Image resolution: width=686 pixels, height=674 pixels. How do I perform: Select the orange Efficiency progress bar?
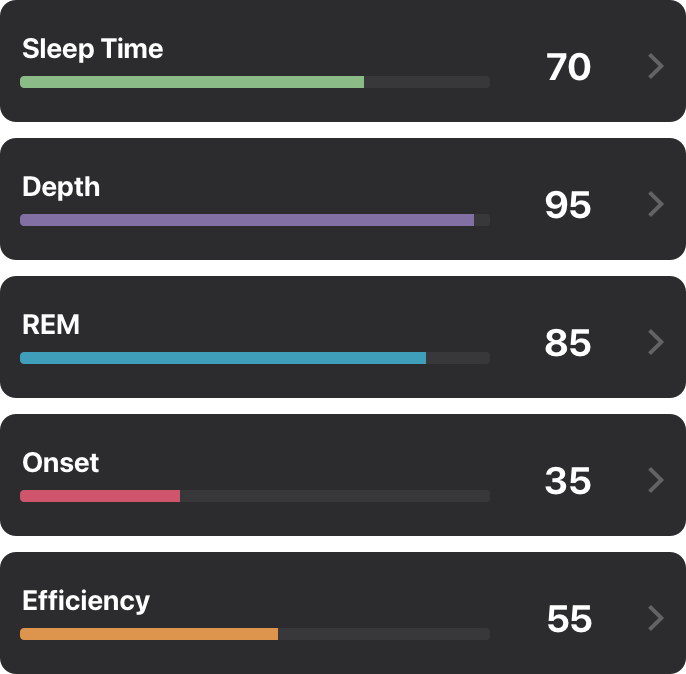pos(149,634)
